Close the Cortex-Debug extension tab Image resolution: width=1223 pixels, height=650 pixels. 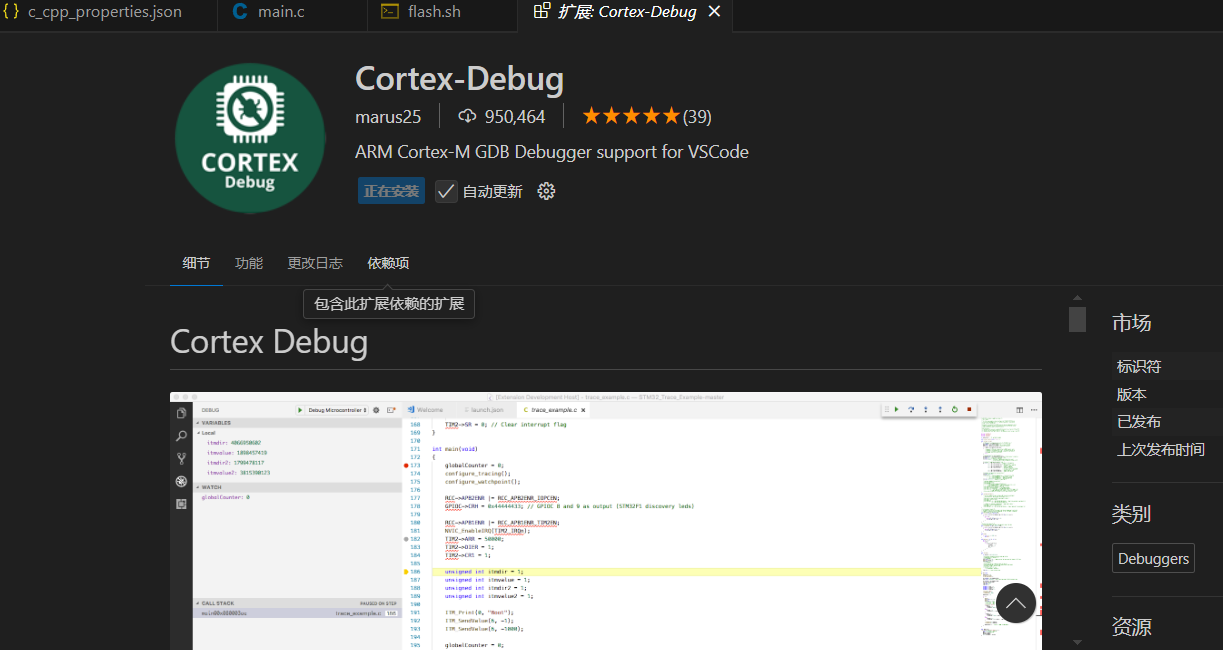[x=714, y=12]
